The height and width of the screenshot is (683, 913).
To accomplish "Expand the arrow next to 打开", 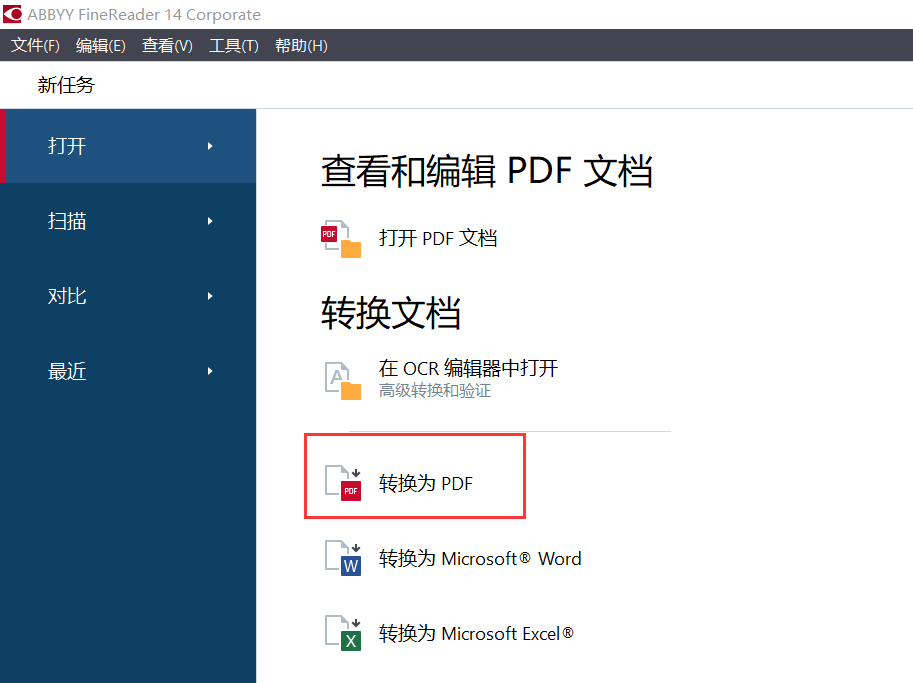I will tap(210, 146).
